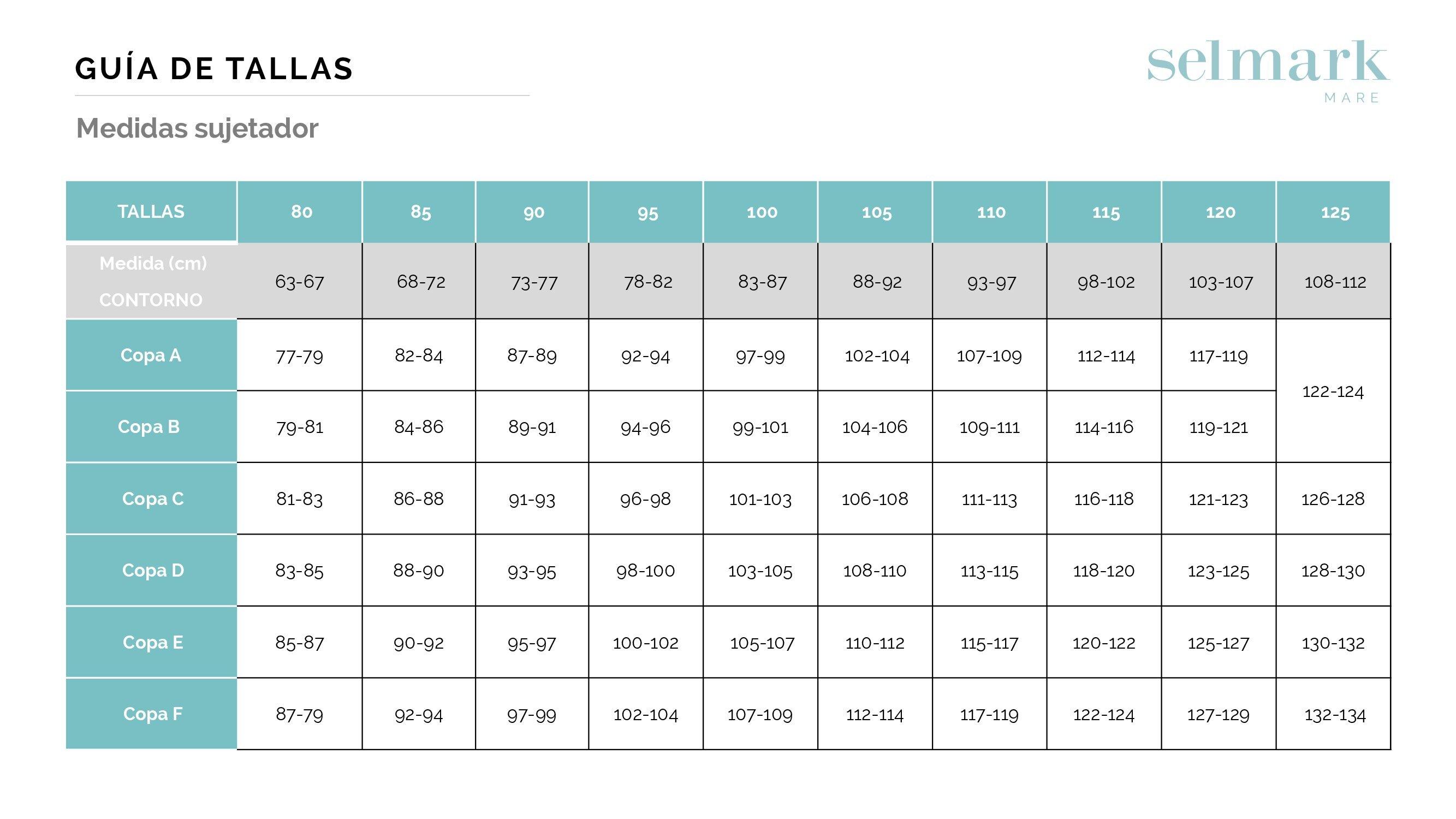The image size is (1456, 819).
Task: Click the 63-67 contorno measurement cell
Action: 300,282
